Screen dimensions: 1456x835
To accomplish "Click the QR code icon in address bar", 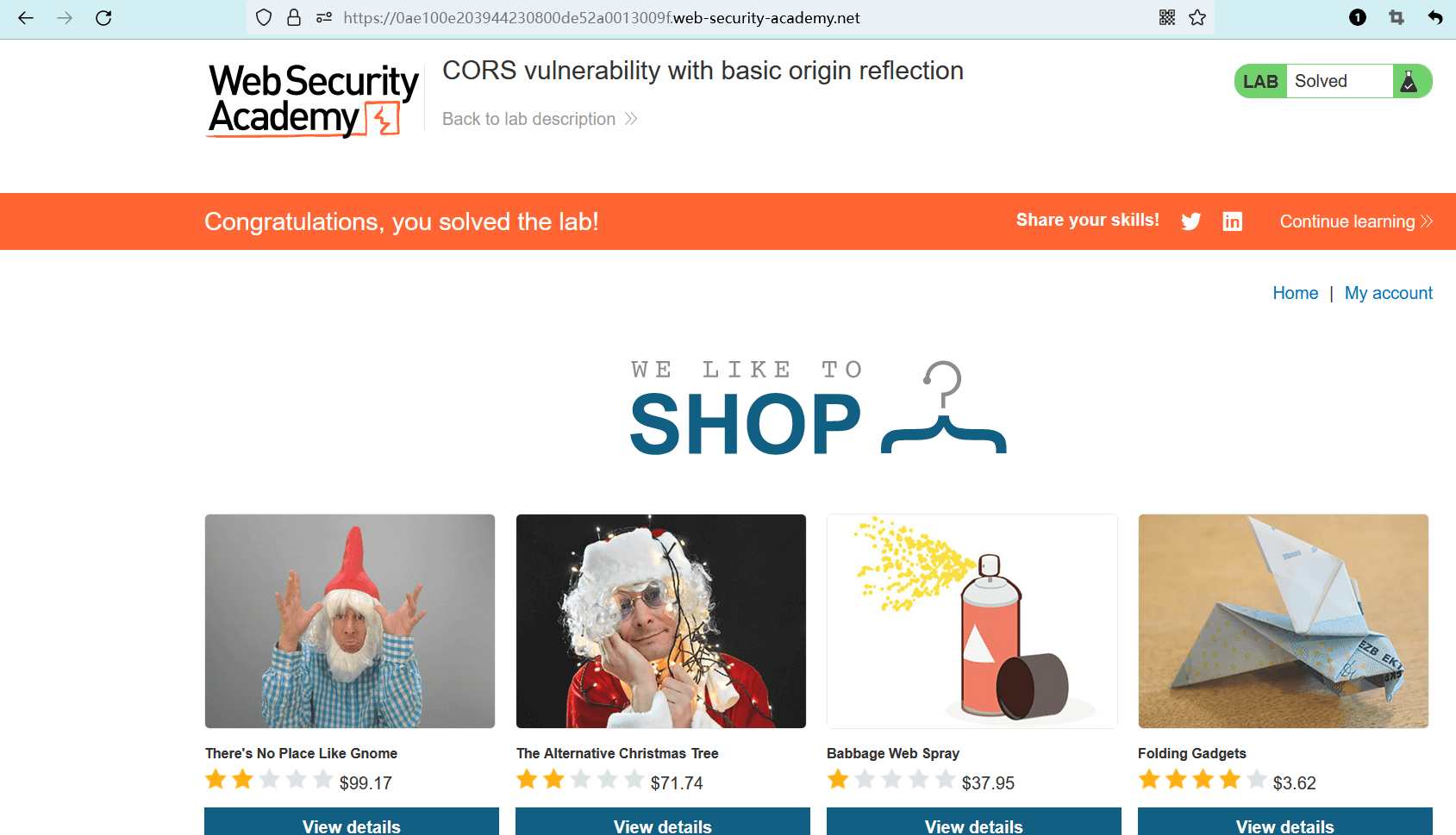I will click(x=1167, y=18).
